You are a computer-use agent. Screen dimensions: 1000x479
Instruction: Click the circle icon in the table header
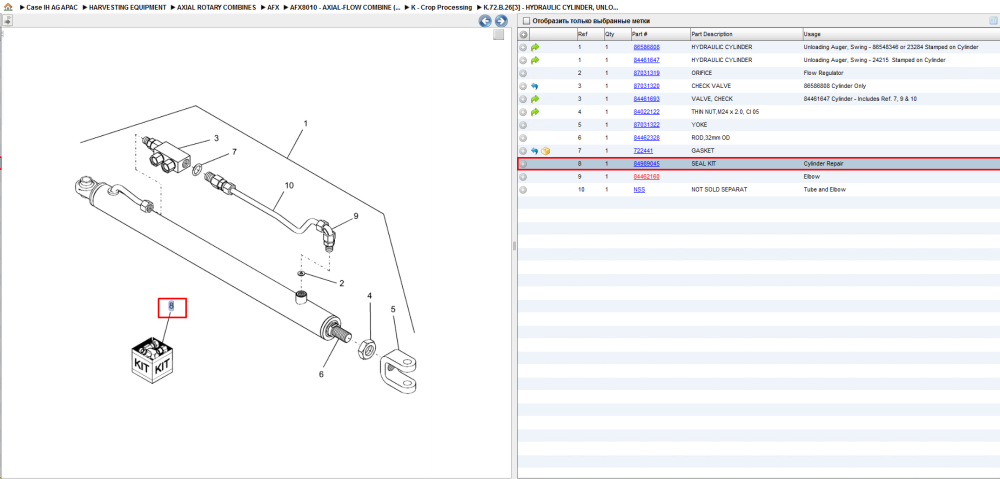(523, 34)
